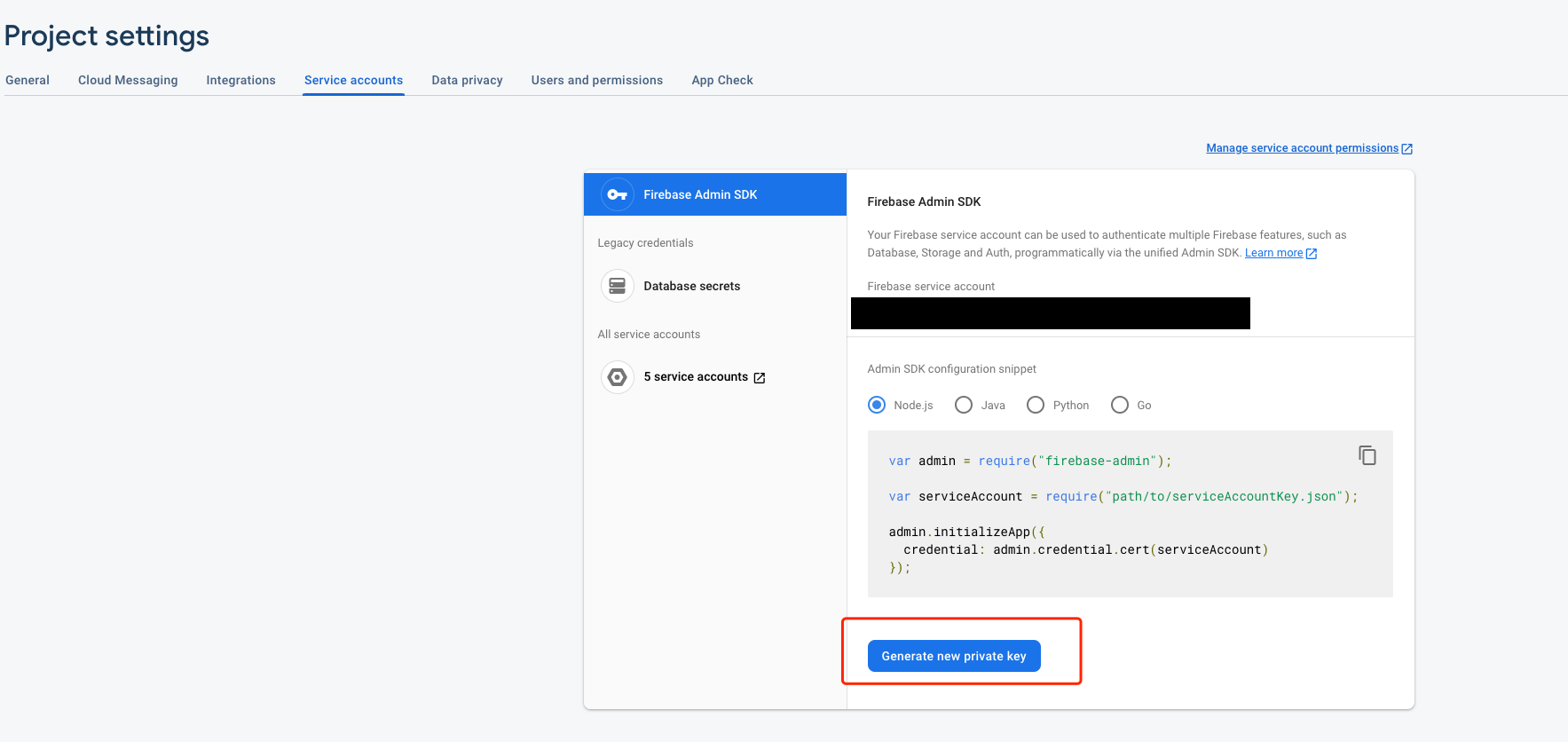Click external-link icon after Manage service account permissions
Screen dimensions: 1568x742
1406,149
